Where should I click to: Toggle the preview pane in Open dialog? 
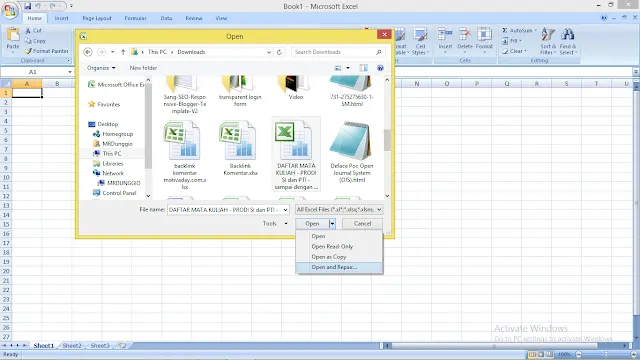[363, 68]
